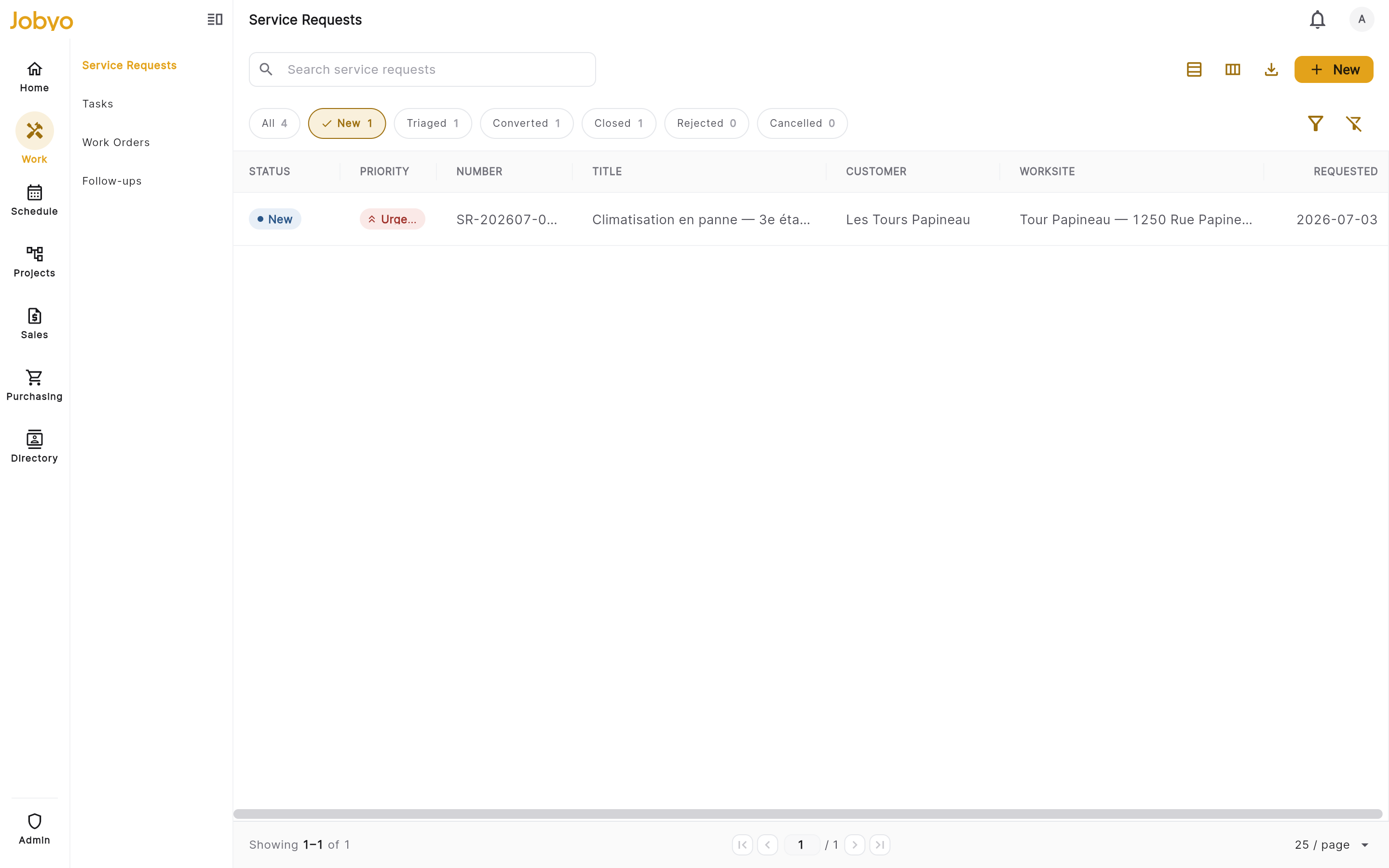
Task: Open the Projects section
Action: click(34, 262)
